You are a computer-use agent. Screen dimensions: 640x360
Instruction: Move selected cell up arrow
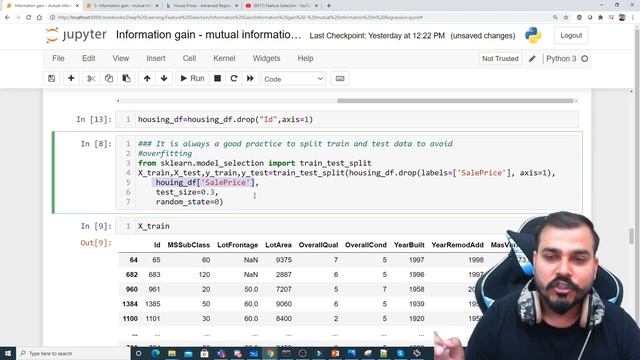click(x=147, y=78)
